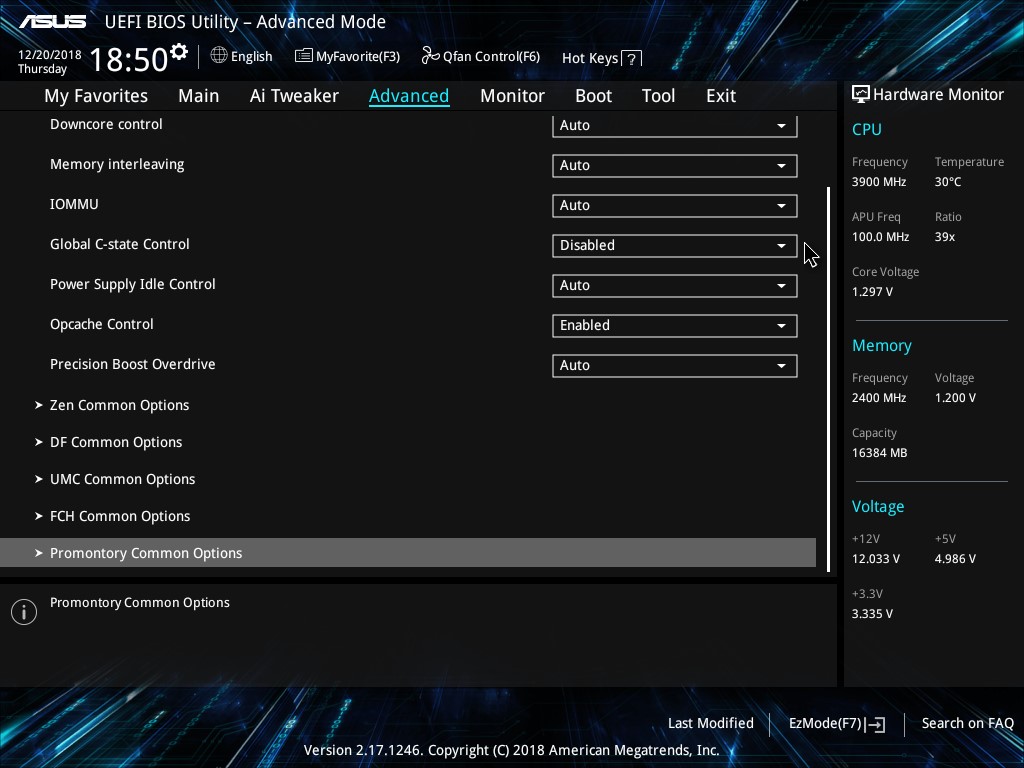1024x768 pixels.
Task: Click the Memory Voltage value 1.200 V
Action: [x=955, y=398]
